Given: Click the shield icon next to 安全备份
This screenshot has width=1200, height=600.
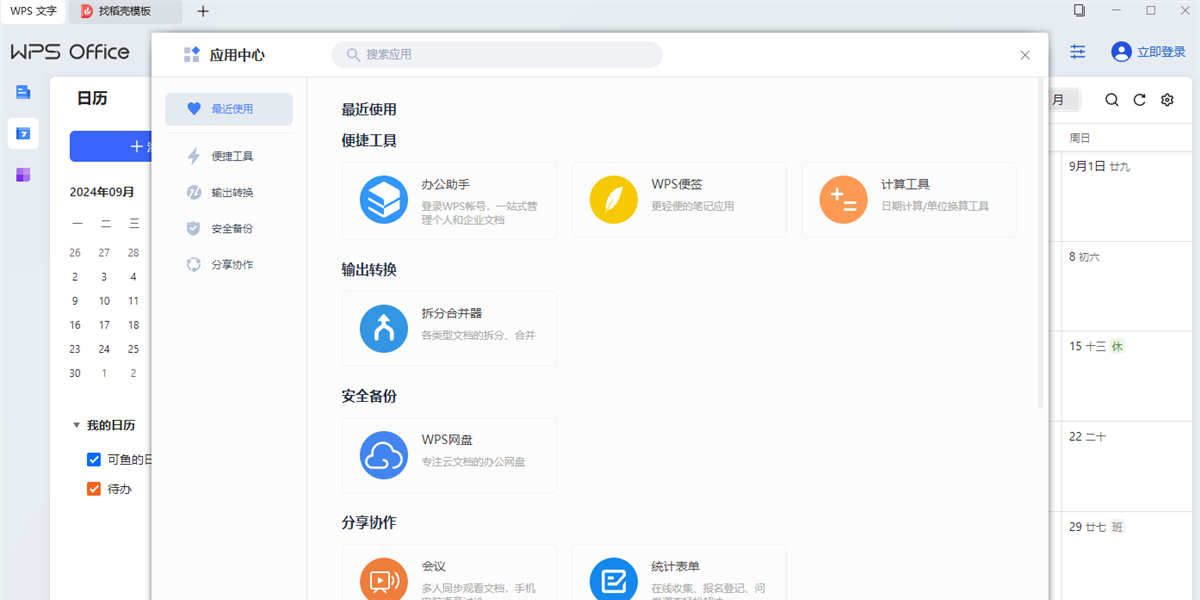Looking at the screenshot, I should (x=194, y=228).
